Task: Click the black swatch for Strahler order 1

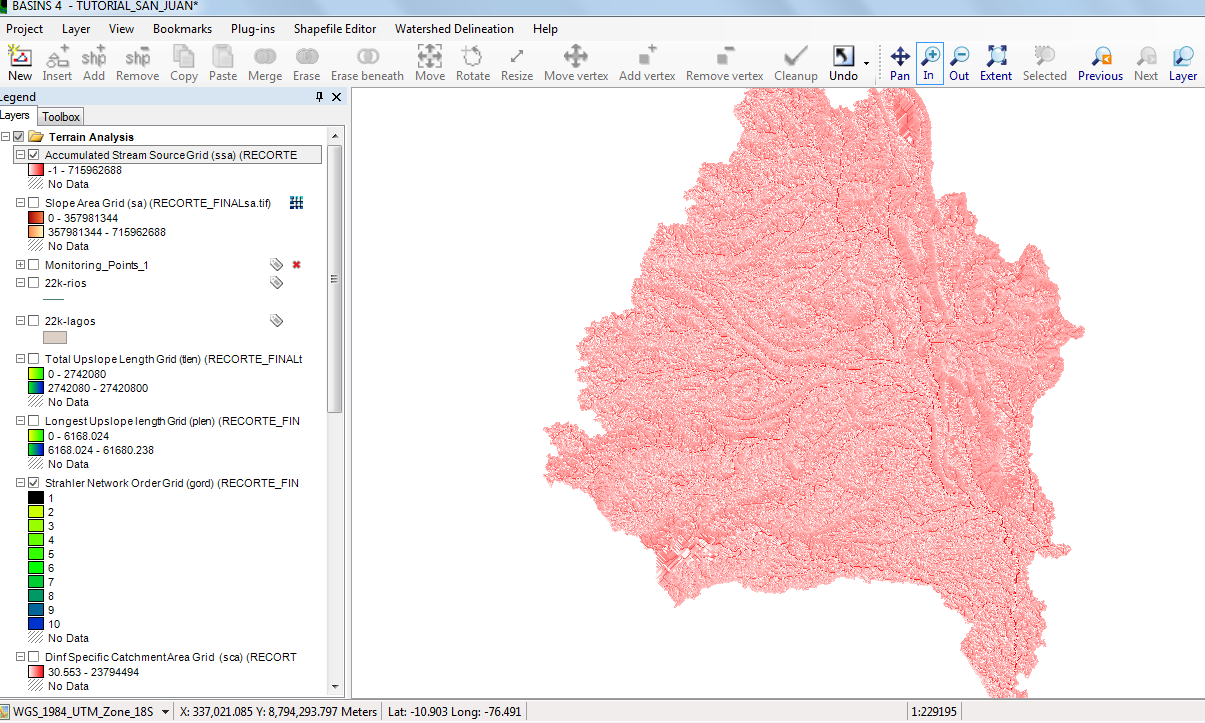Action: pyautogui.click(x=36, y=497)
